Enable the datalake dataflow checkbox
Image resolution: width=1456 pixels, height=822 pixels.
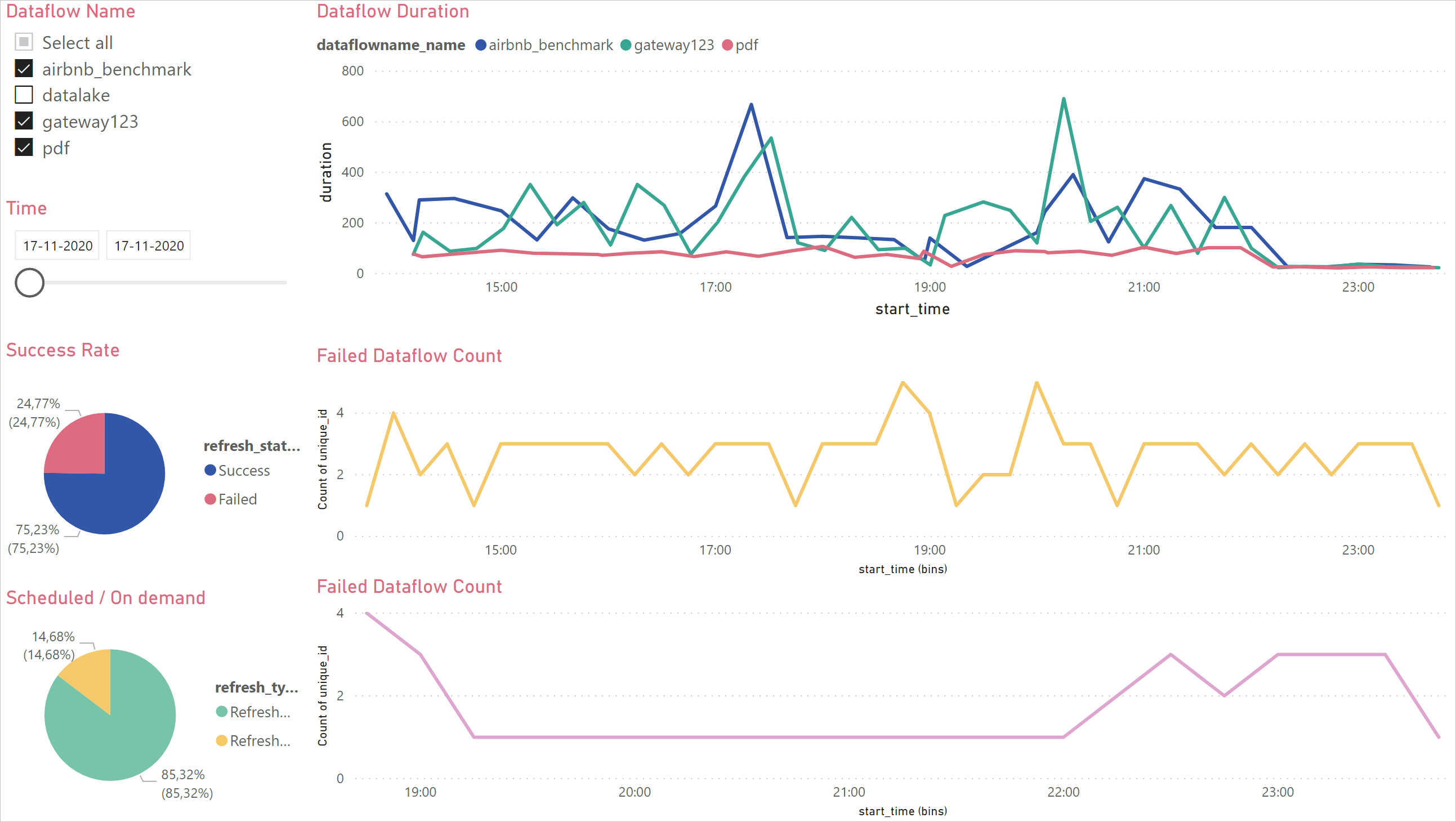tap(24, 95)
